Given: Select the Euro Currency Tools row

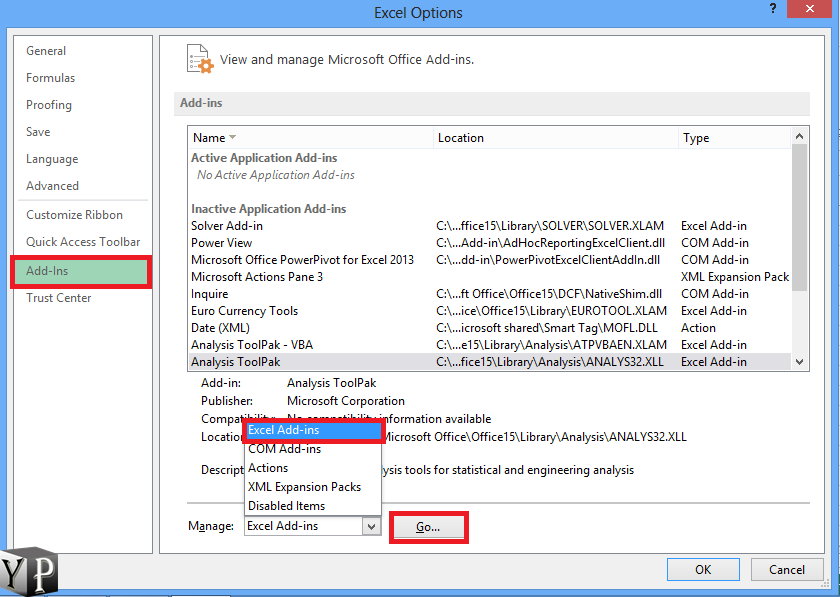Looking at the screenshot, I should click(x=489, y=311).
